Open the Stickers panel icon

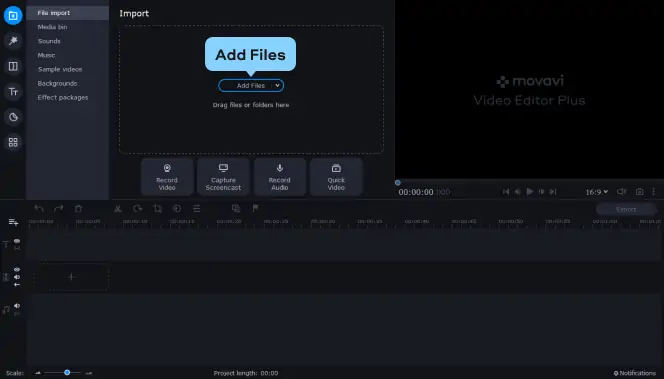(x=13, y=117)
